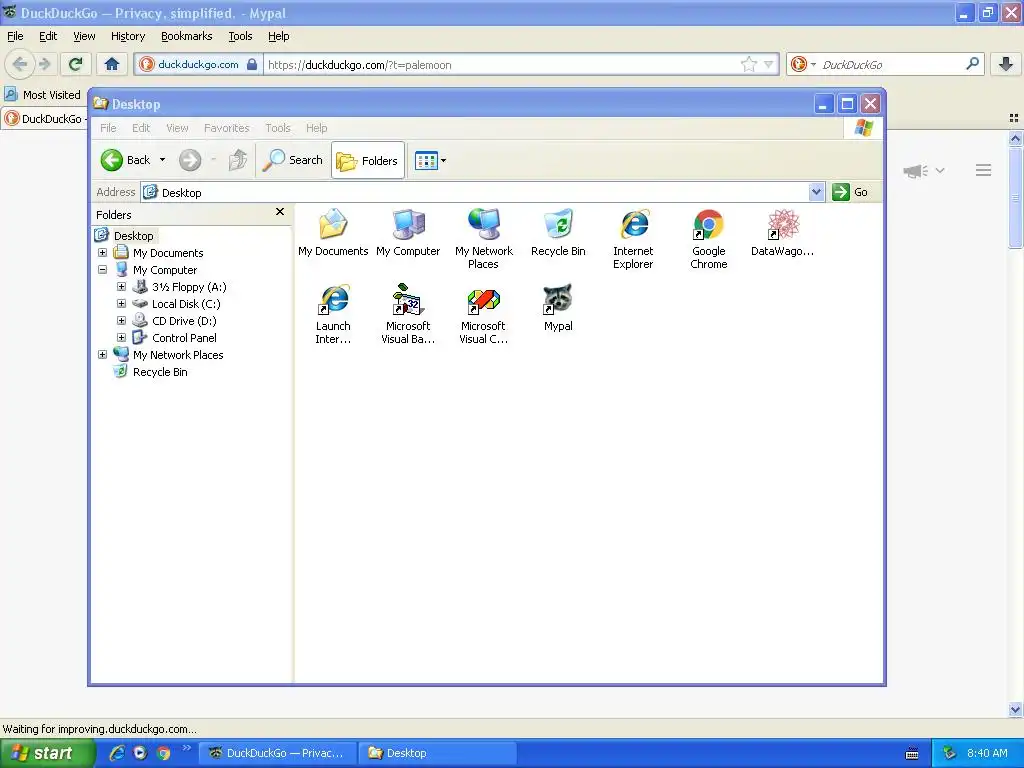The width and height of the screenshot is (1024, 768).
Task: Click the Most Visited bookmark button
Action: click(43, 95)
